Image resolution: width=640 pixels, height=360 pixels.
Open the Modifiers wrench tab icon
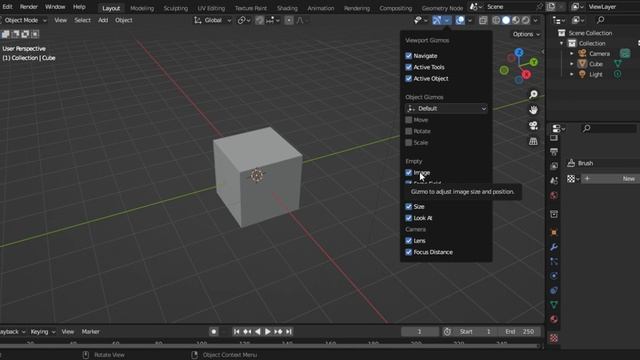point(554,247)
